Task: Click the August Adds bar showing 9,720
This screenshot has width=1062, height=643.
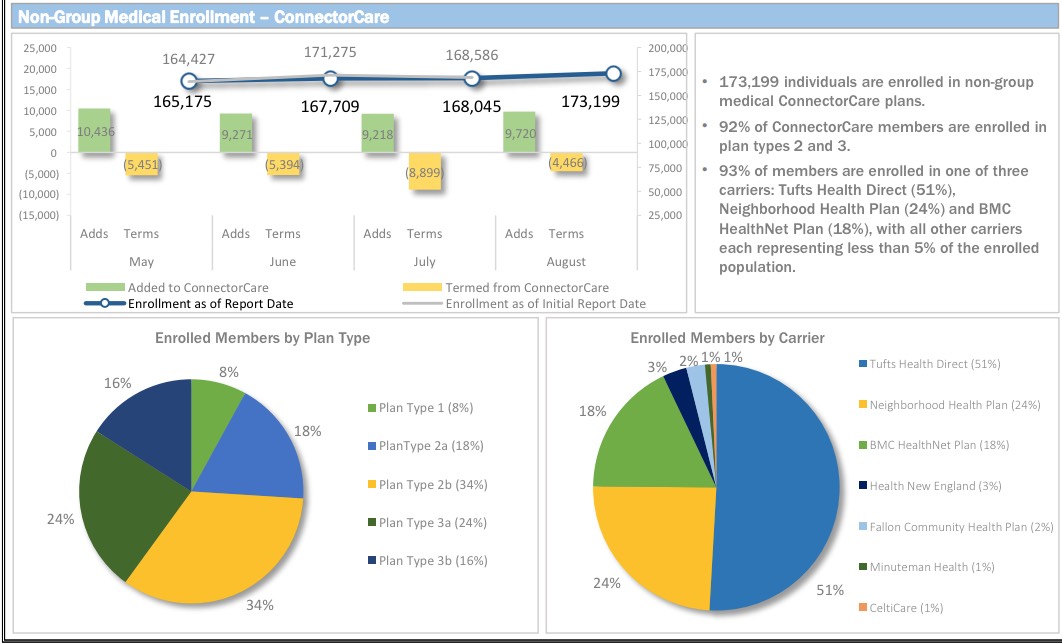Action: click(519, 132)
